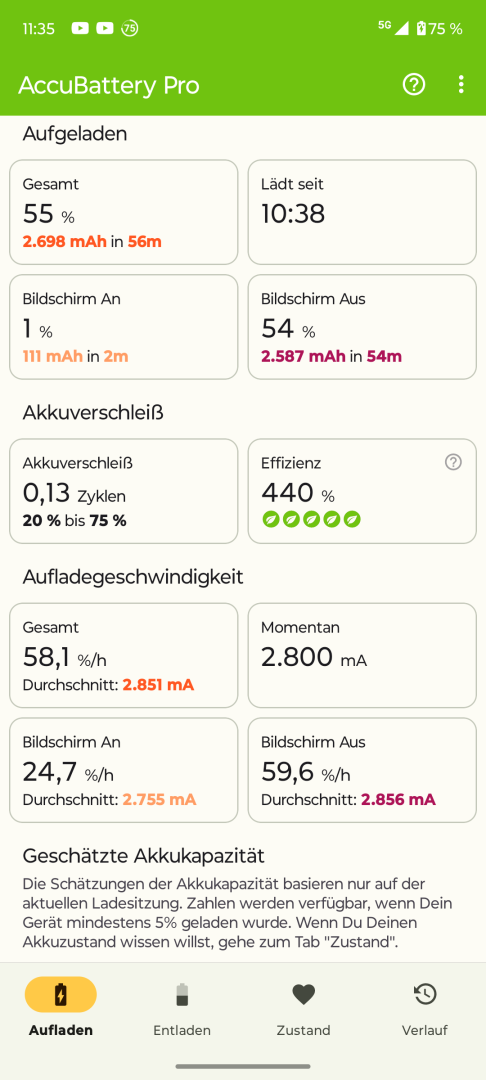
Task: Tap the battery icon above Entladen
Action: [x=182, y=995]
